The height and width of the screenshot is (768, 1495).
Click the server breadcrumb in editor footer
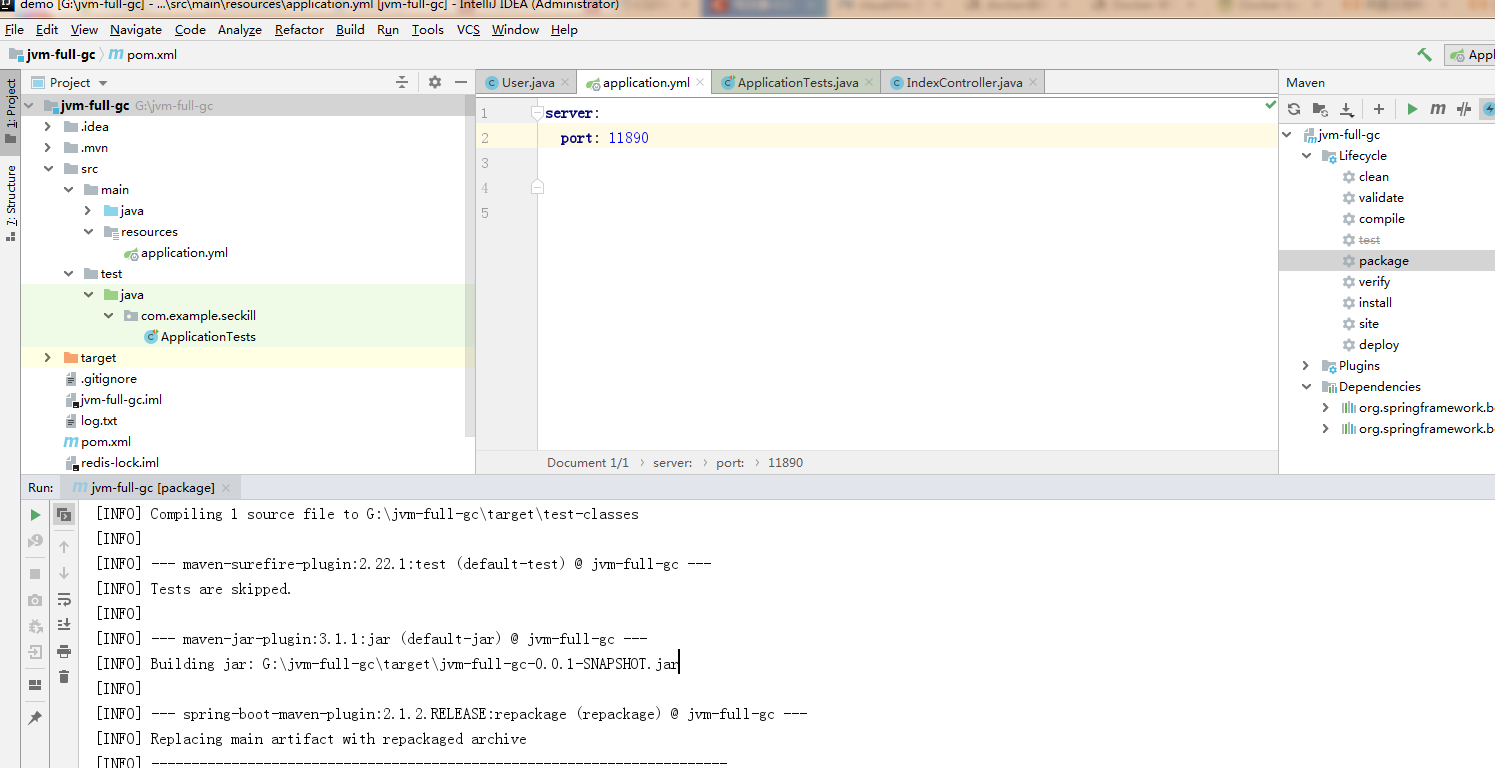click(672, 463)
